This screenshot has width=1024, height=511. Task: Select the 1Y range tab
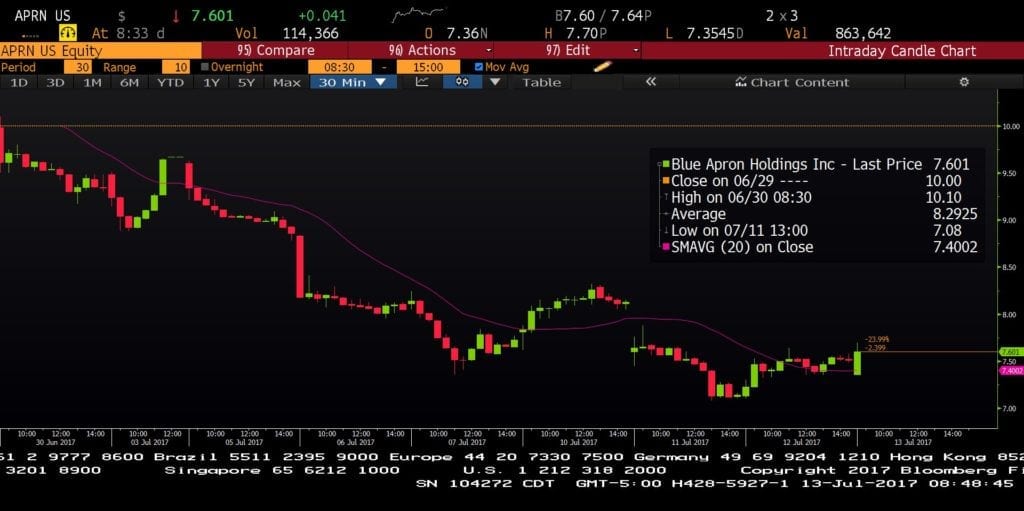211,82
